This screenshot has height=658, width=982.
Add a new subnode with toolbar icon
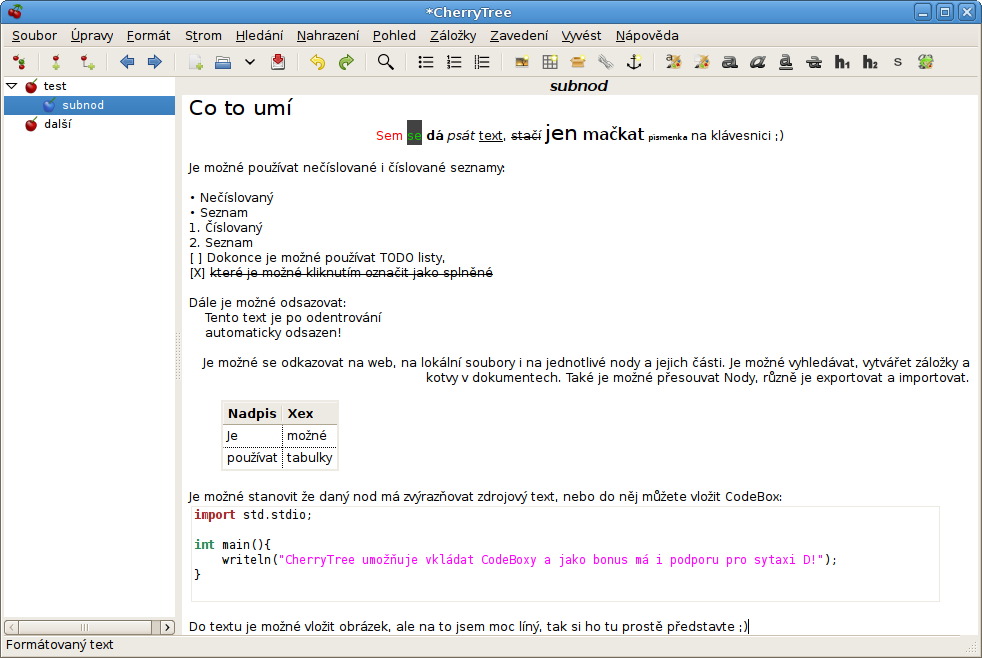pyautogui.click(x=87, y=62)
